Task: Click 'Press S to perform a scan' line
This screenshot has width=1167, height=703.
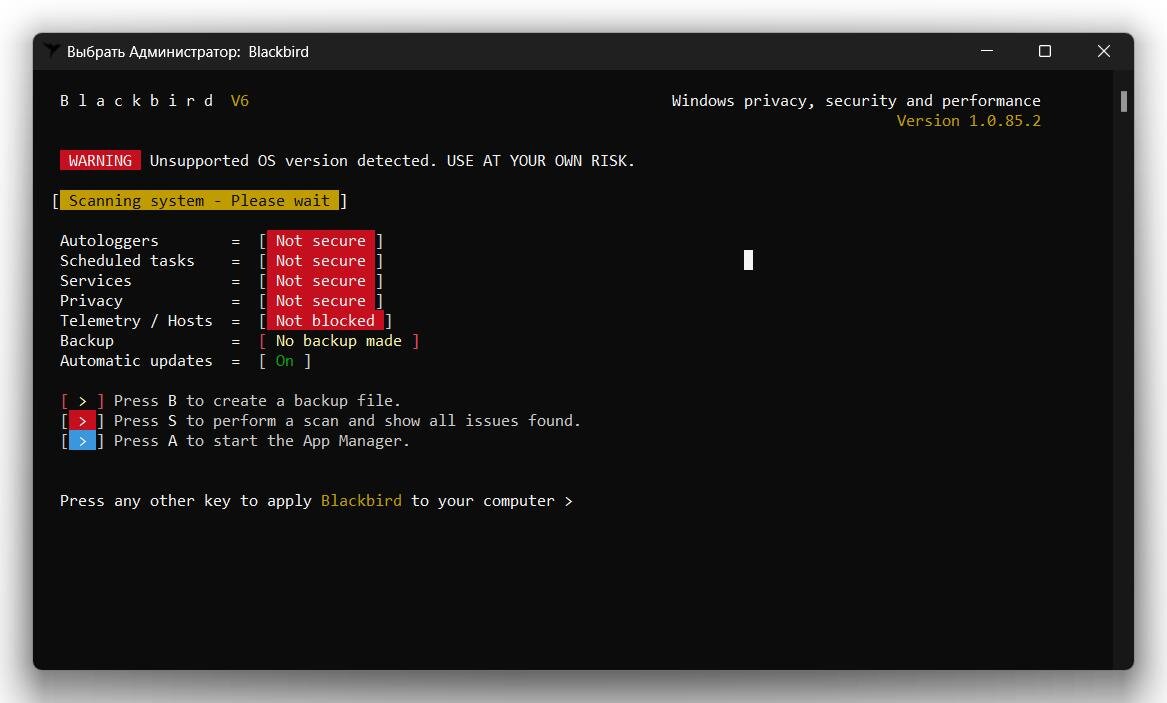Action: [x=347, y=421]
